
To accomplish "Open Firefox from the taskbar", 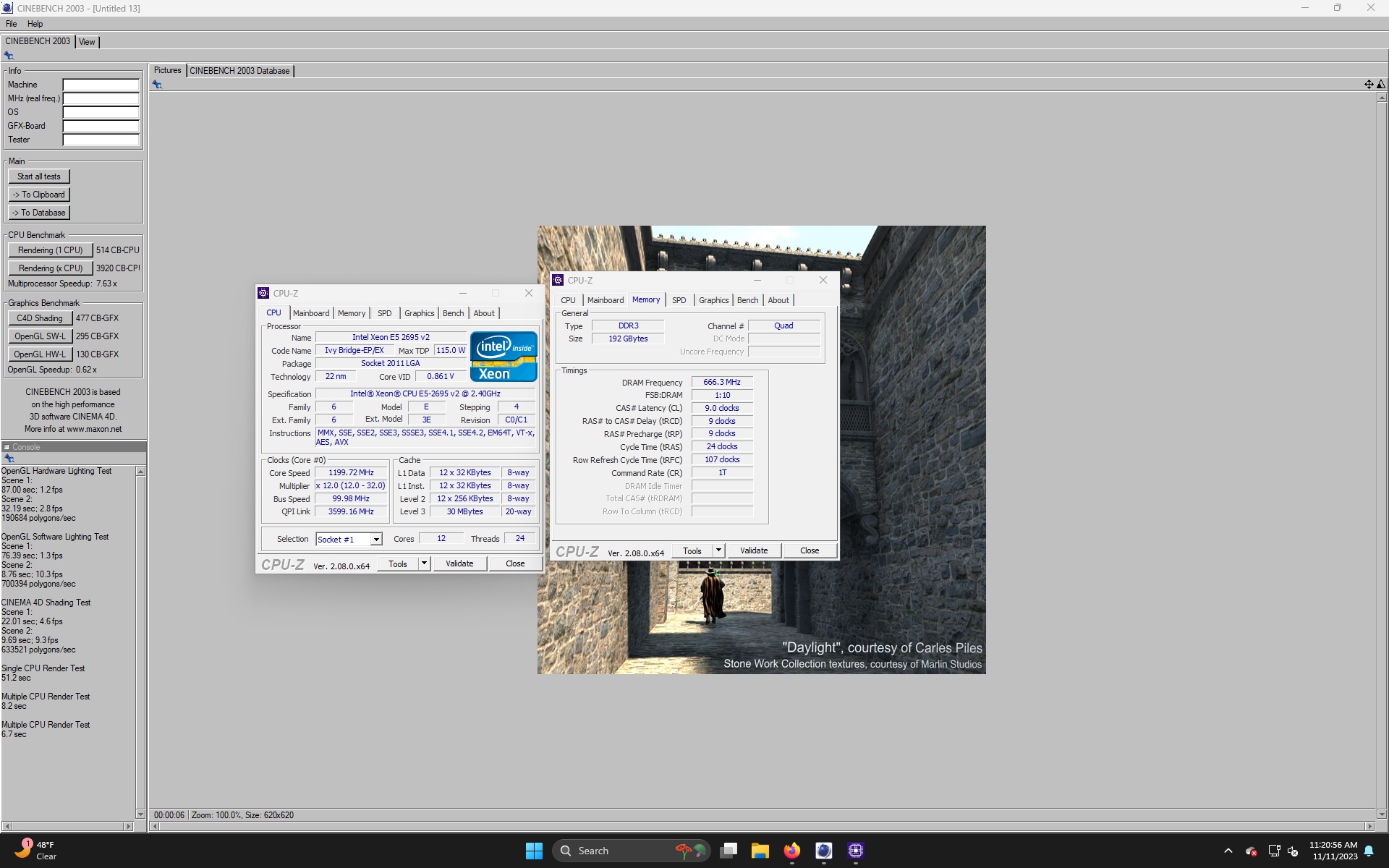I will pyautogui.click(x=792, y=851).
